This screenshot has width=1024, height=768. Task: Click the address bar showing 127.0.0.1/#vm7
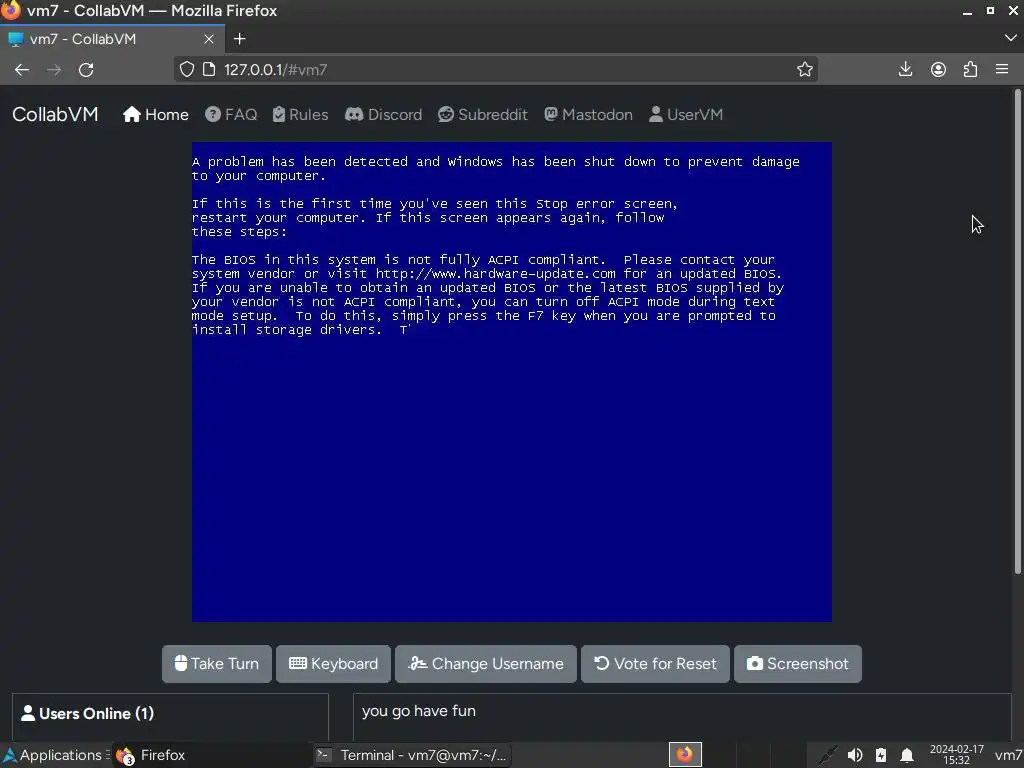496,69
